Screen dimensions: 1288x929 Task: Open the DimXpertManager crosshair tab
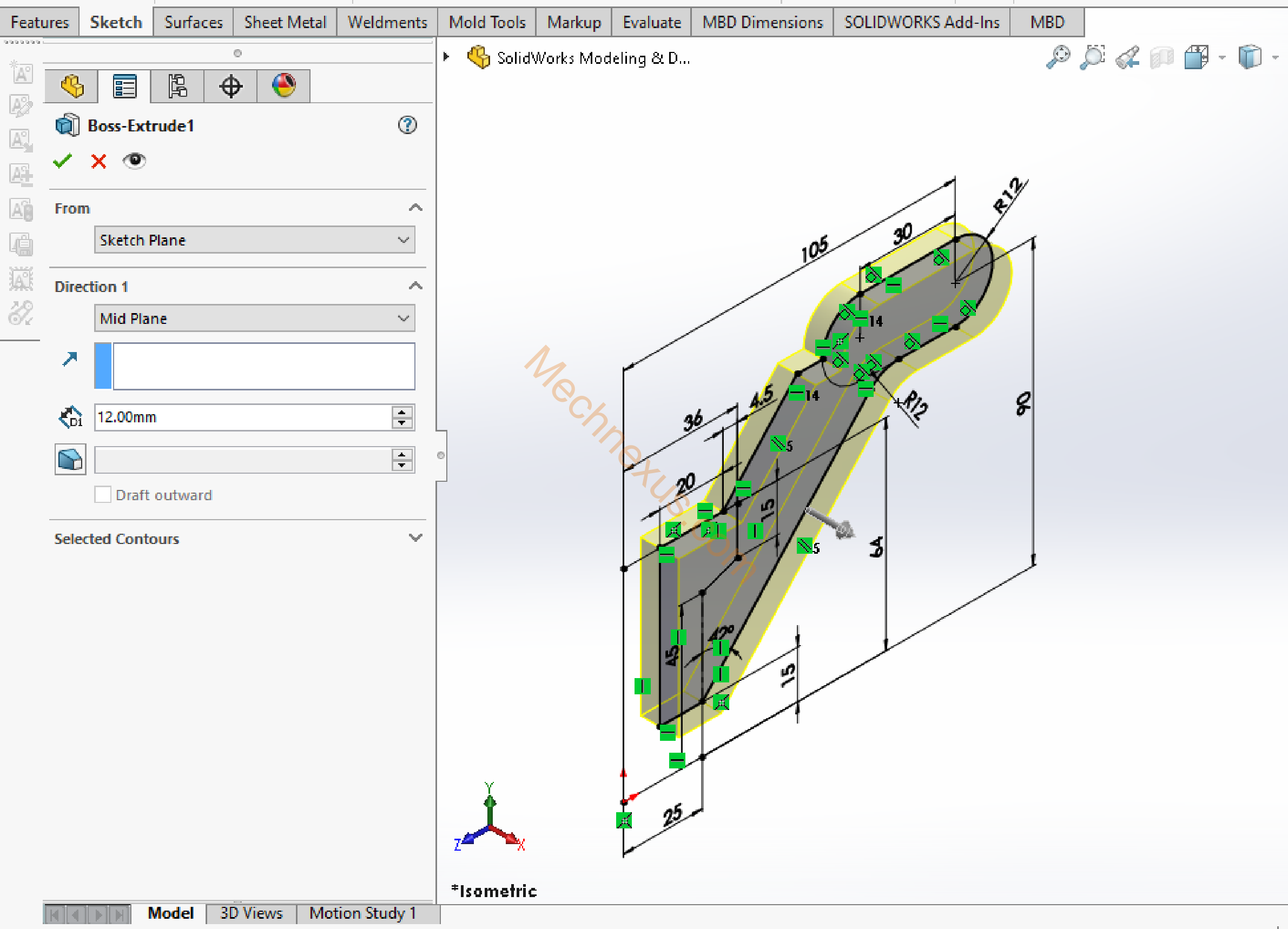(x=230, y=87)
